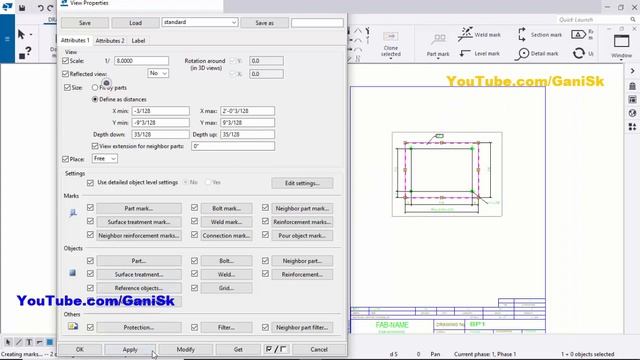Toggle the Reflected view checkbox
Image resolution: width=640 pixels, height=360 pixels.
[x=65, y=73]
